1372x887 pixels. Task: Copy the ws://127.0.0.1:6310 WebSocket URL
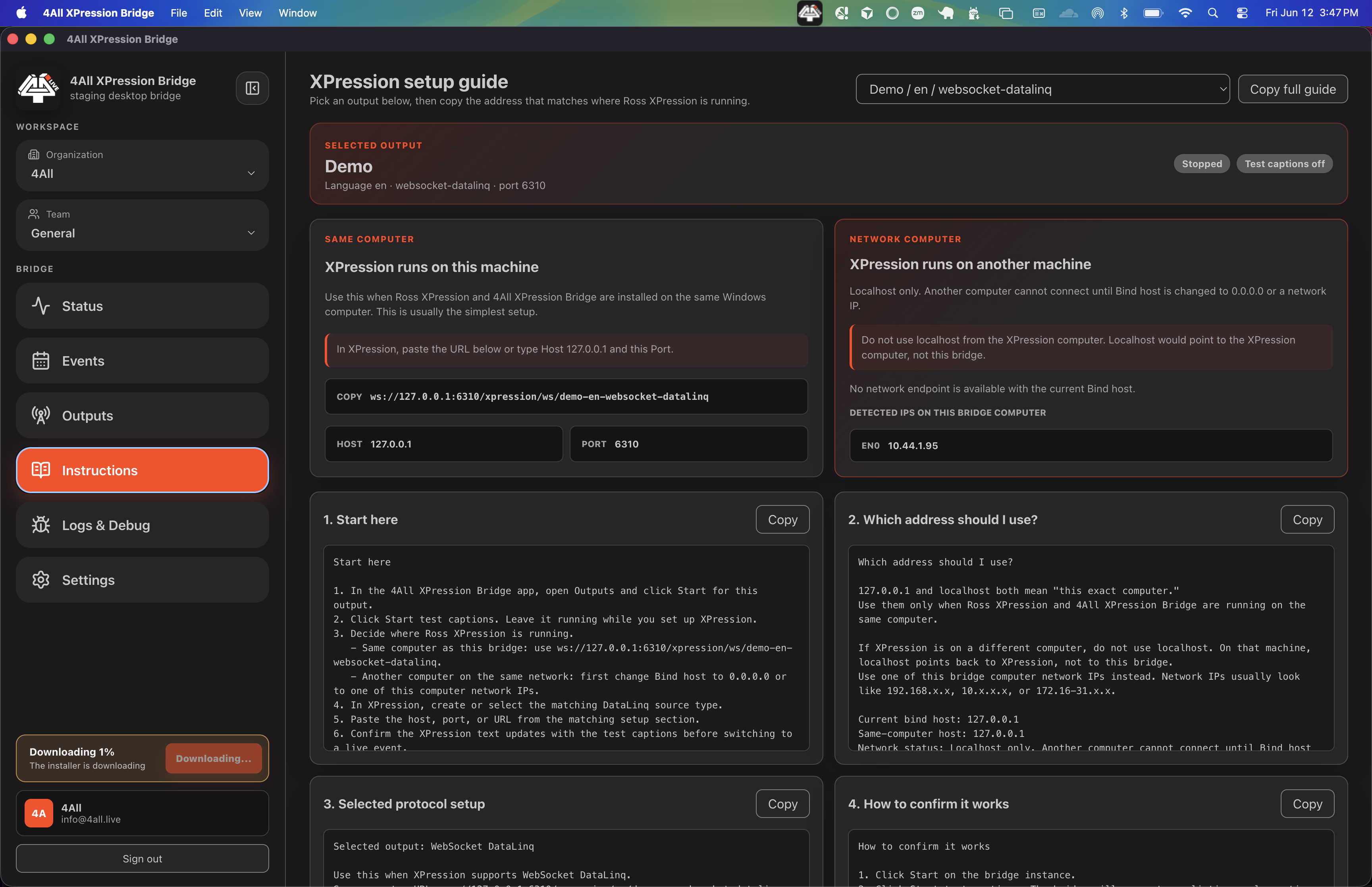pos(566,396)
